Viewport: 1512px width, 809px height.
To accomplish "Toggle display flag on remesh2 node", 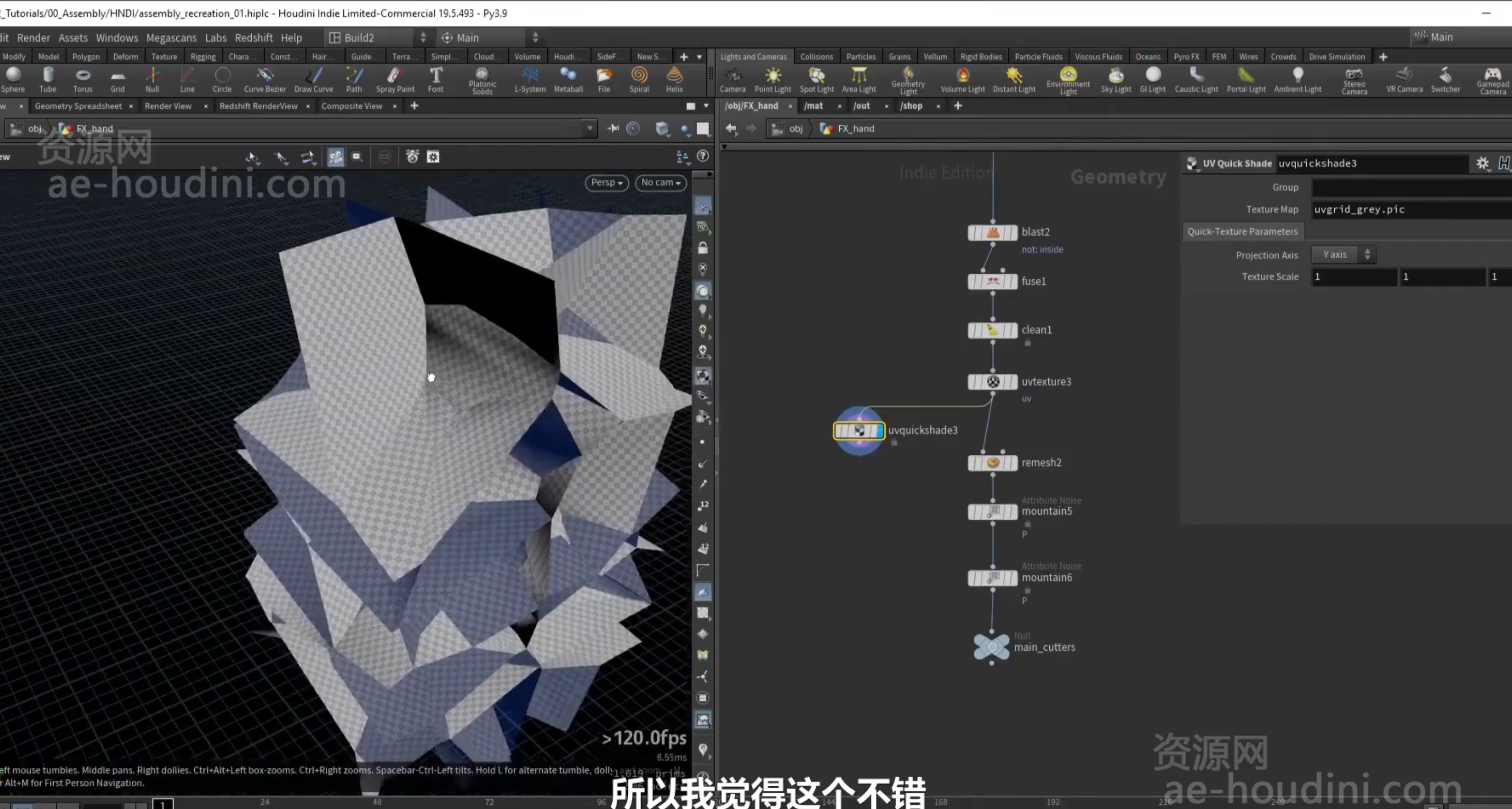I will click(x=1012, y=463).
